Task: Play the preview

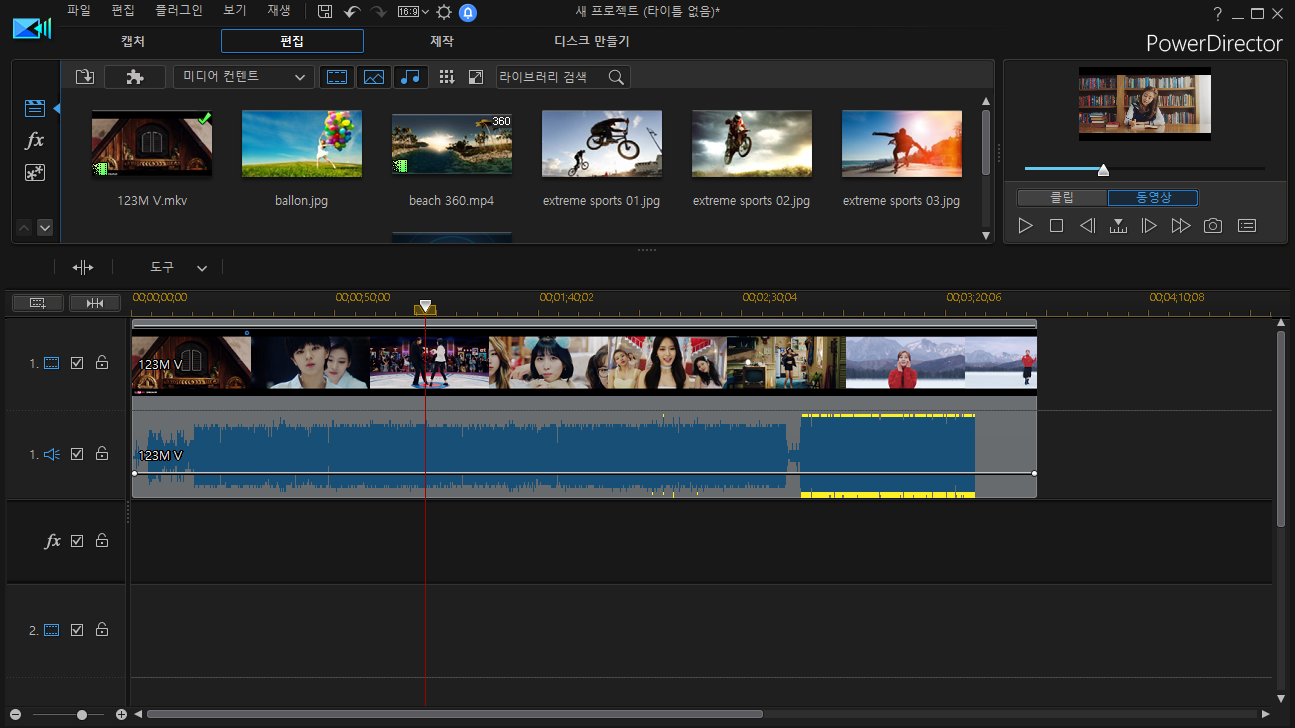Action: click(1025, 226)
